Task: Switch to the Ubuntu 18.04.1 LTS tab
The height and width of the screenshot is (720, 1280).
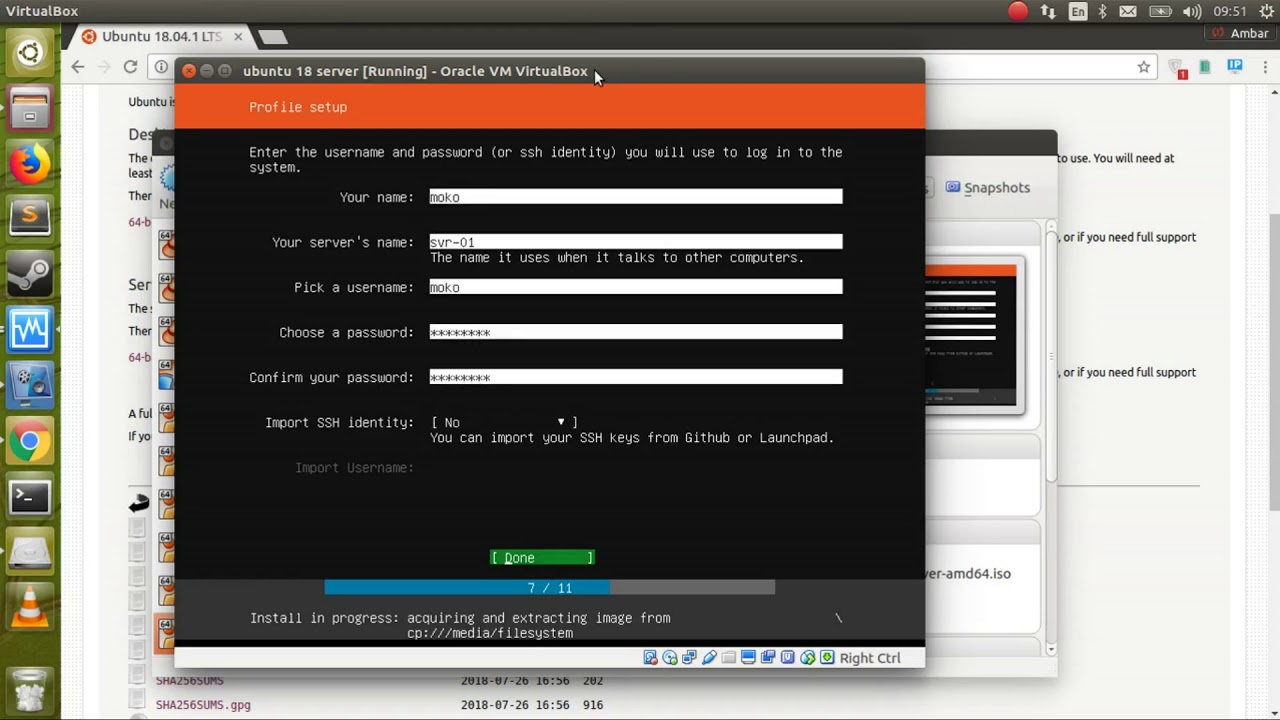Action: pos(162,37)
